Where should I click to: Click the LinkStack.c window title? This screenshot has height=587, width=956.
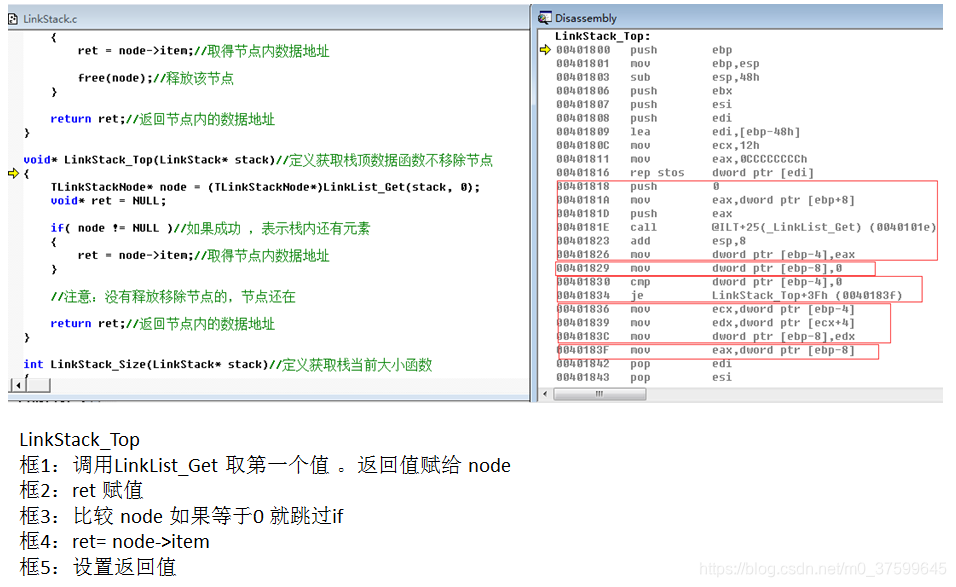click(50, 19)
